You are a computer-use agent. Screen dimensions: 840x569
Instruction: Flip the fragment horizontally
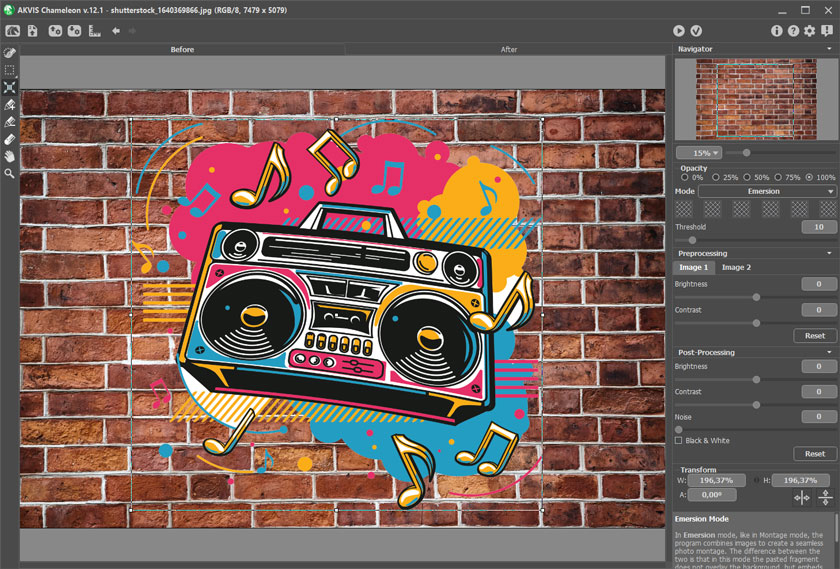[x=801, y=498]
